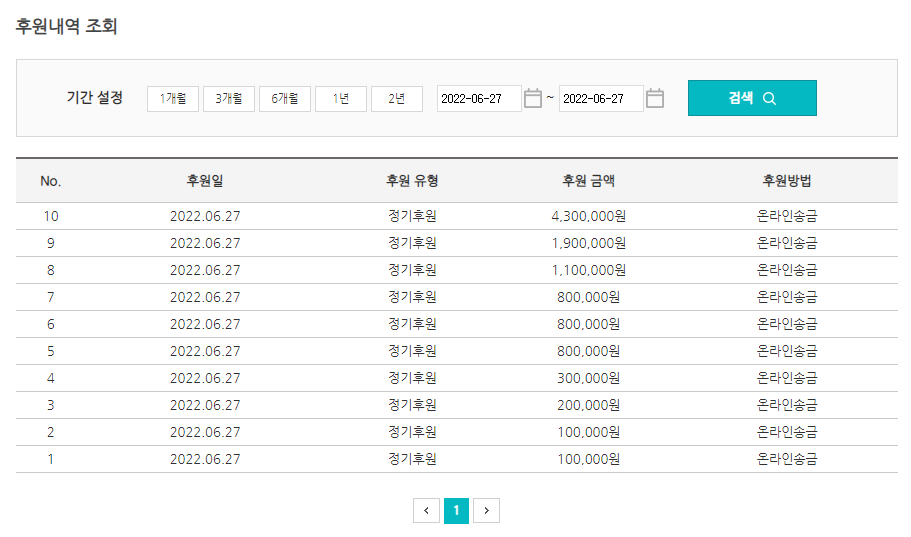Click row number 7 cell
911x537 pixels.
[x=51, y=297]
